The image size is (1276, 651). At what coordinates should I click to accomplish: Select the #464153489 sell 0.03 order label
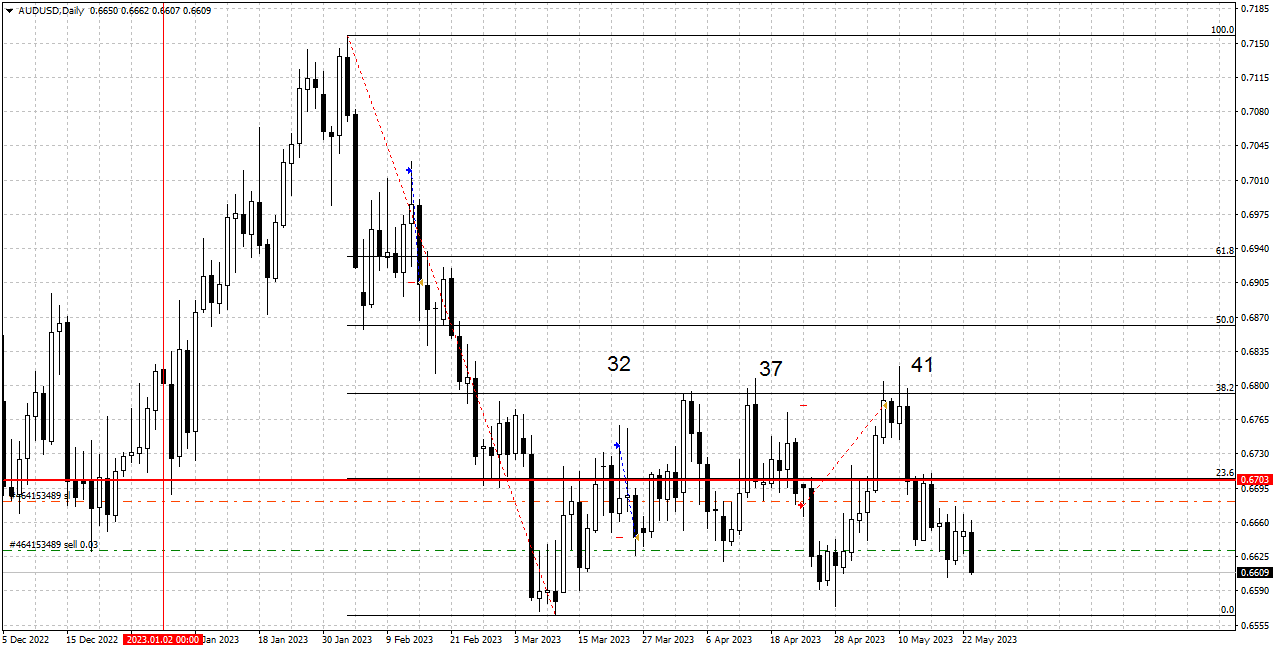[x=54, y=544]
